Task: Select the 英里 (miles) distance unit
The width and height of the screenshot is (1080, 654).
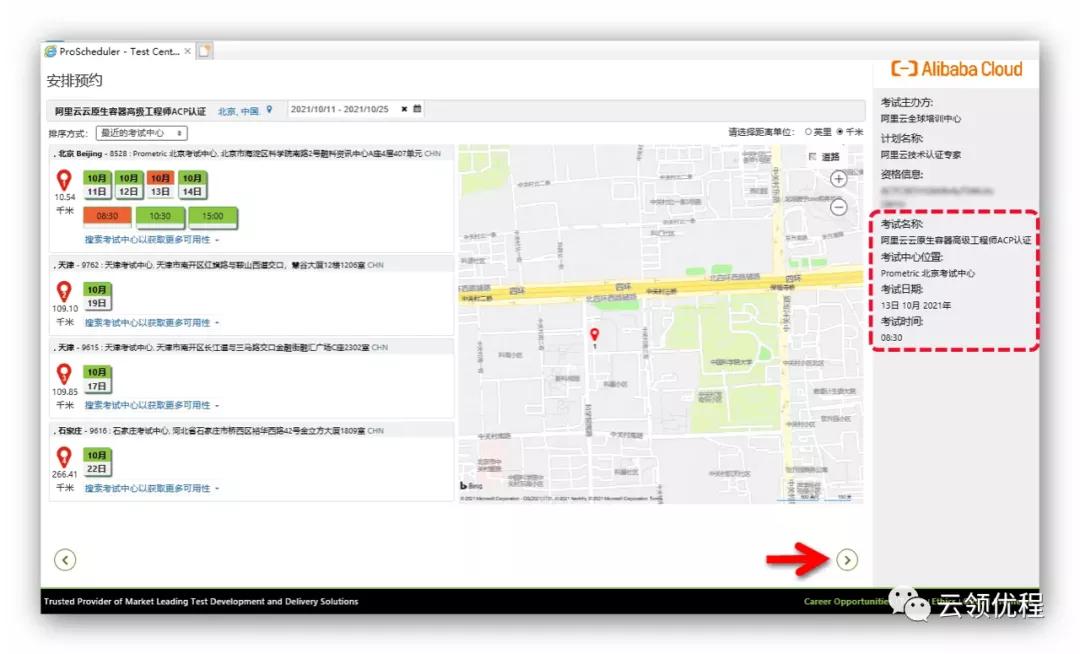Action: tap(809, 131)
